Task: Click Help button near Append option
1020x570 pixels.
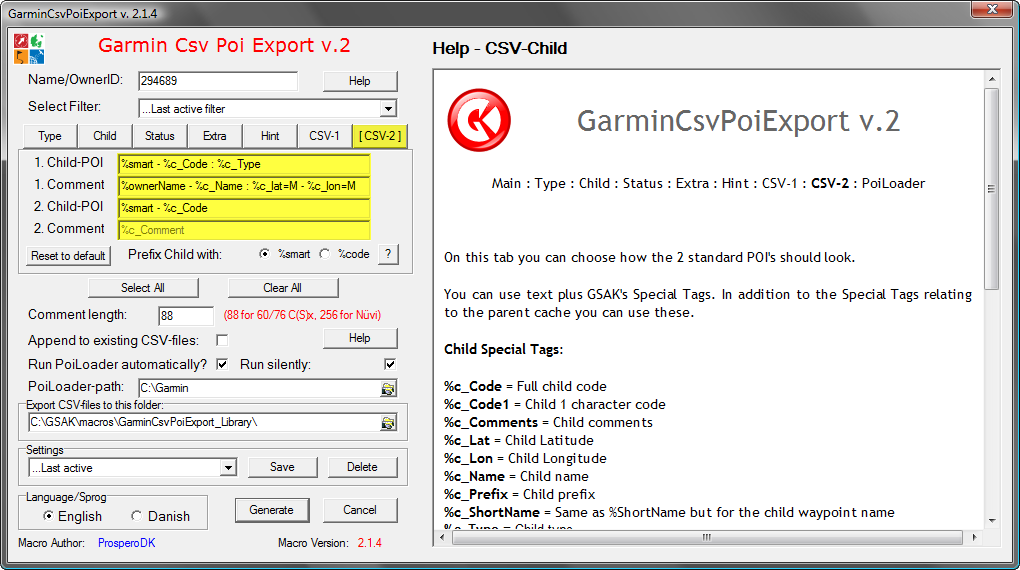Action: click(x=360, y=338)
